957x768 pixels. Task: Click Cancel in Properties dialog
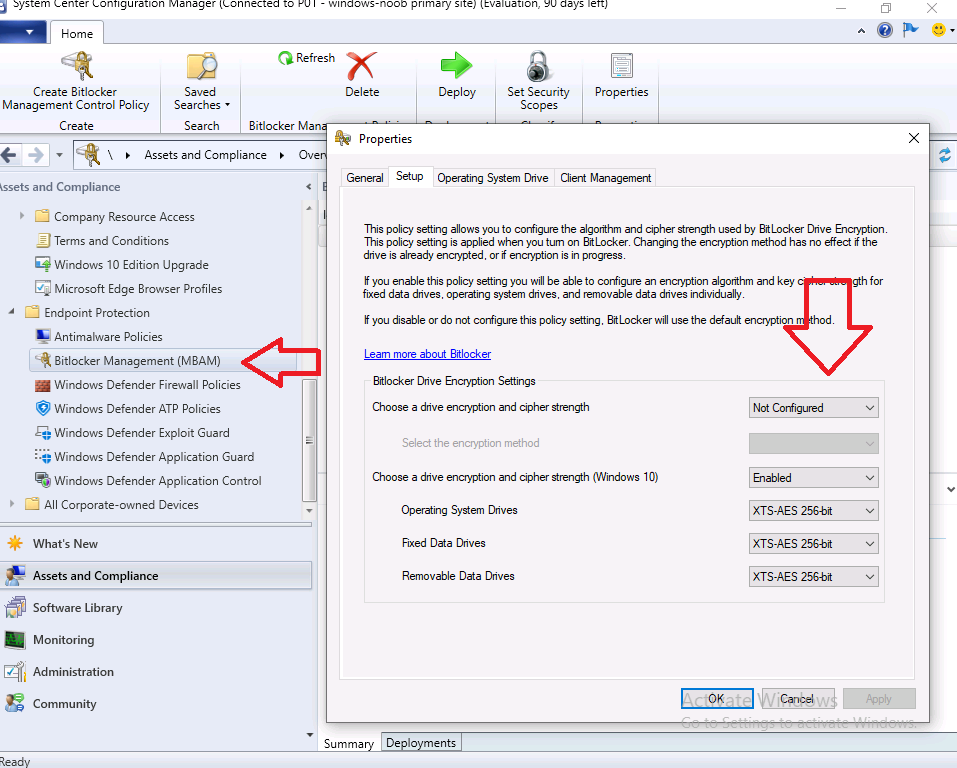796,698
